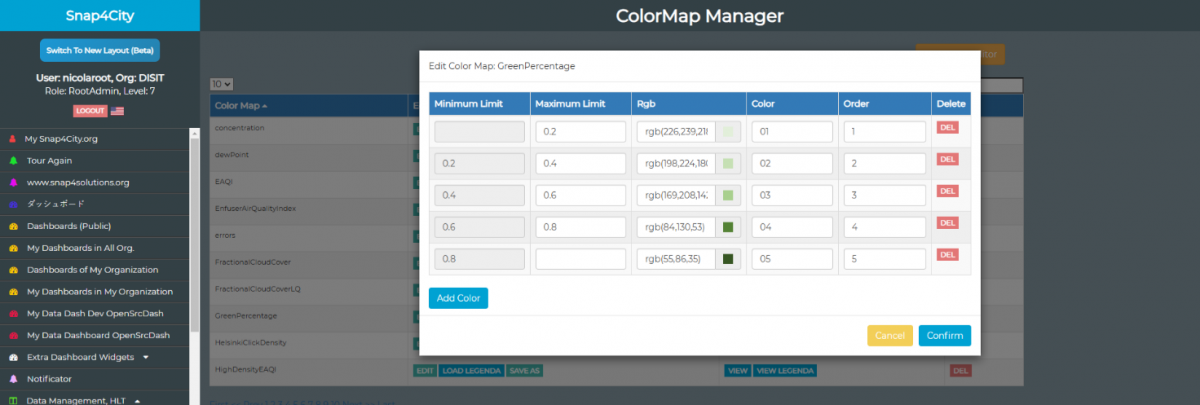Click the Tour Again bell icon
Screen dimensions: 1200x405
(x=12, y=161)
